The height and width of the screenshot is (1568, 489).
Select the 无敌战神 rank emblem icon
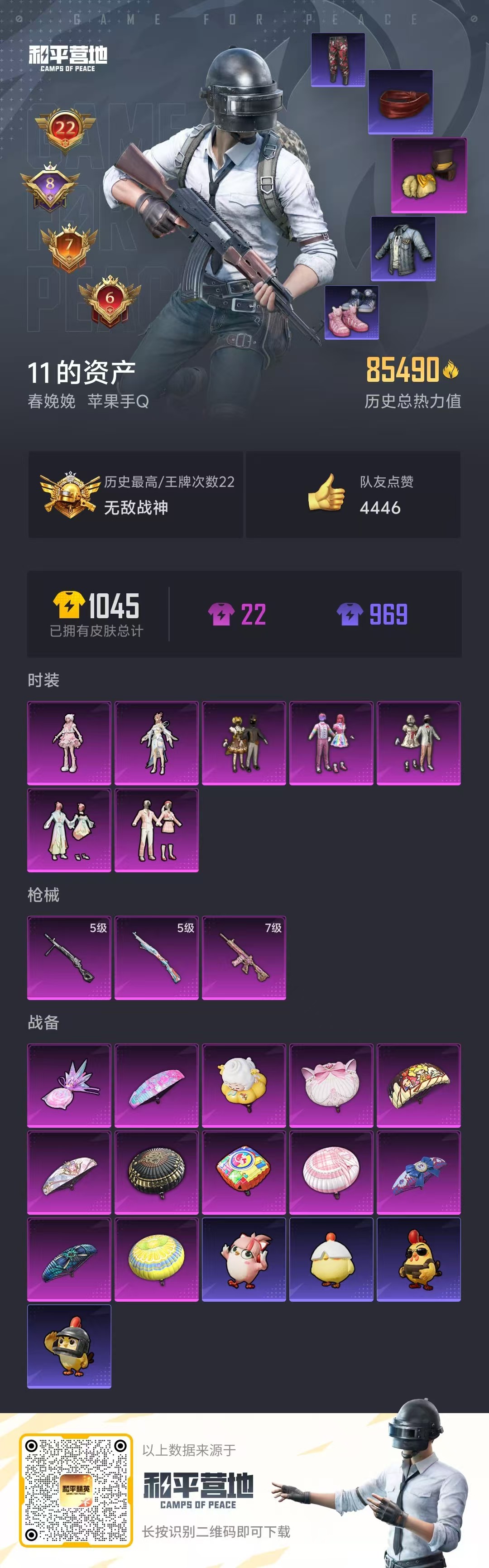(x=70, y=494)
